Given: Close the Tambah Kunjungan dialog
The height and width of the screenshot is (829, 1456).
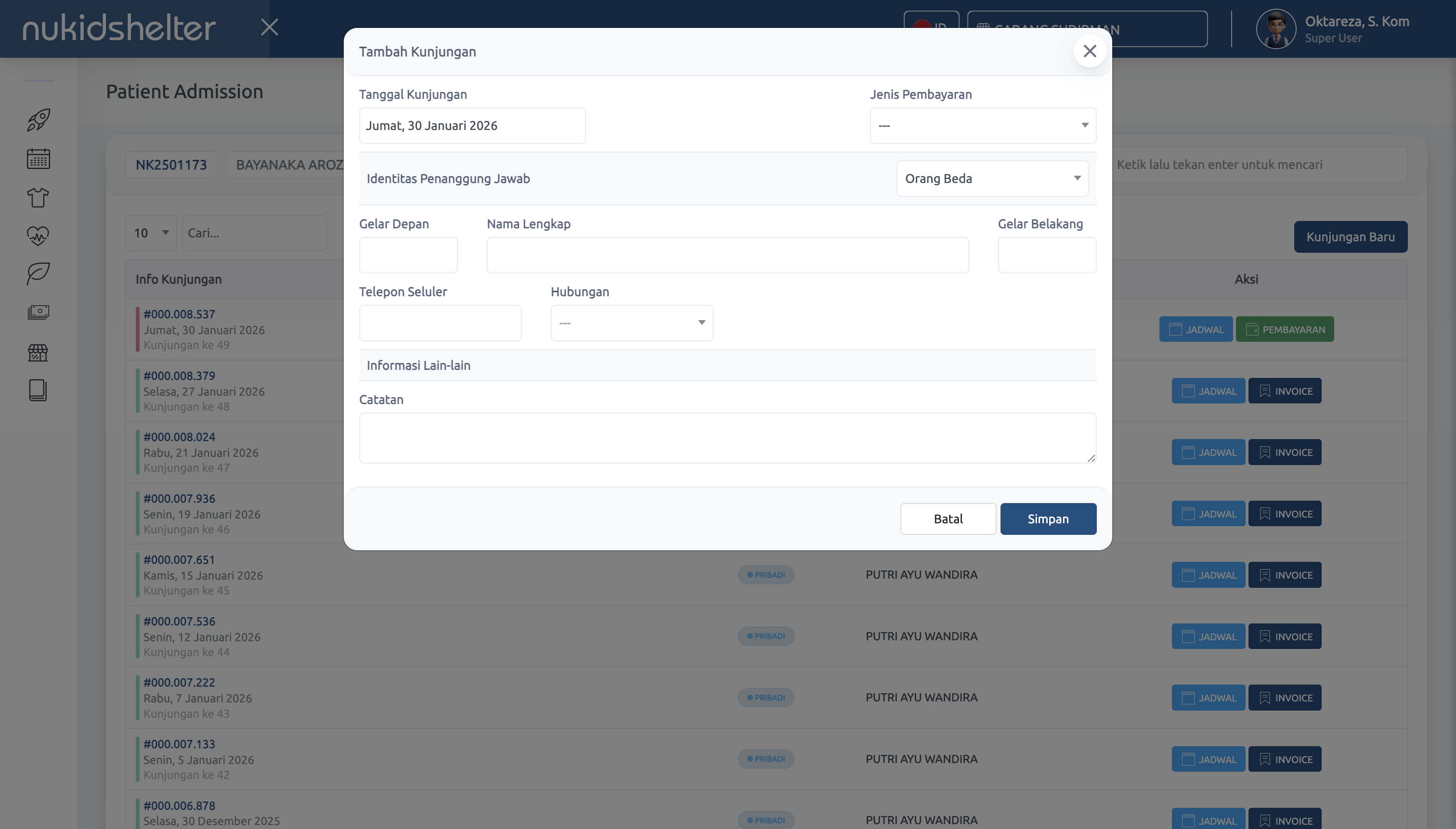Looking at the screenshot, I should tap(1089, 51).
